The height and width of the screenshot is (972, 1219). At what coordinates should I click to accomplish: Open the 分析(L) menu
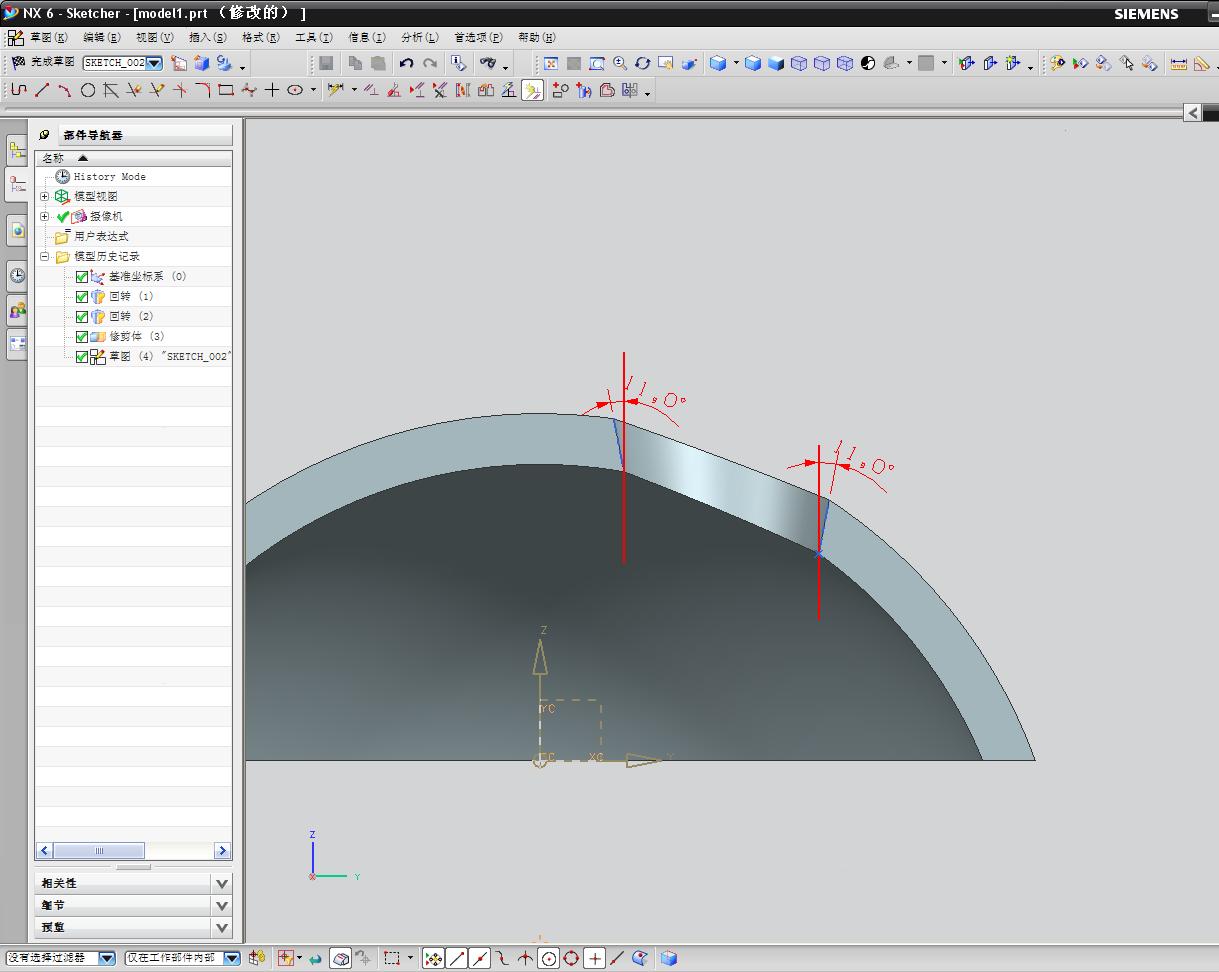tap(419, 38)
